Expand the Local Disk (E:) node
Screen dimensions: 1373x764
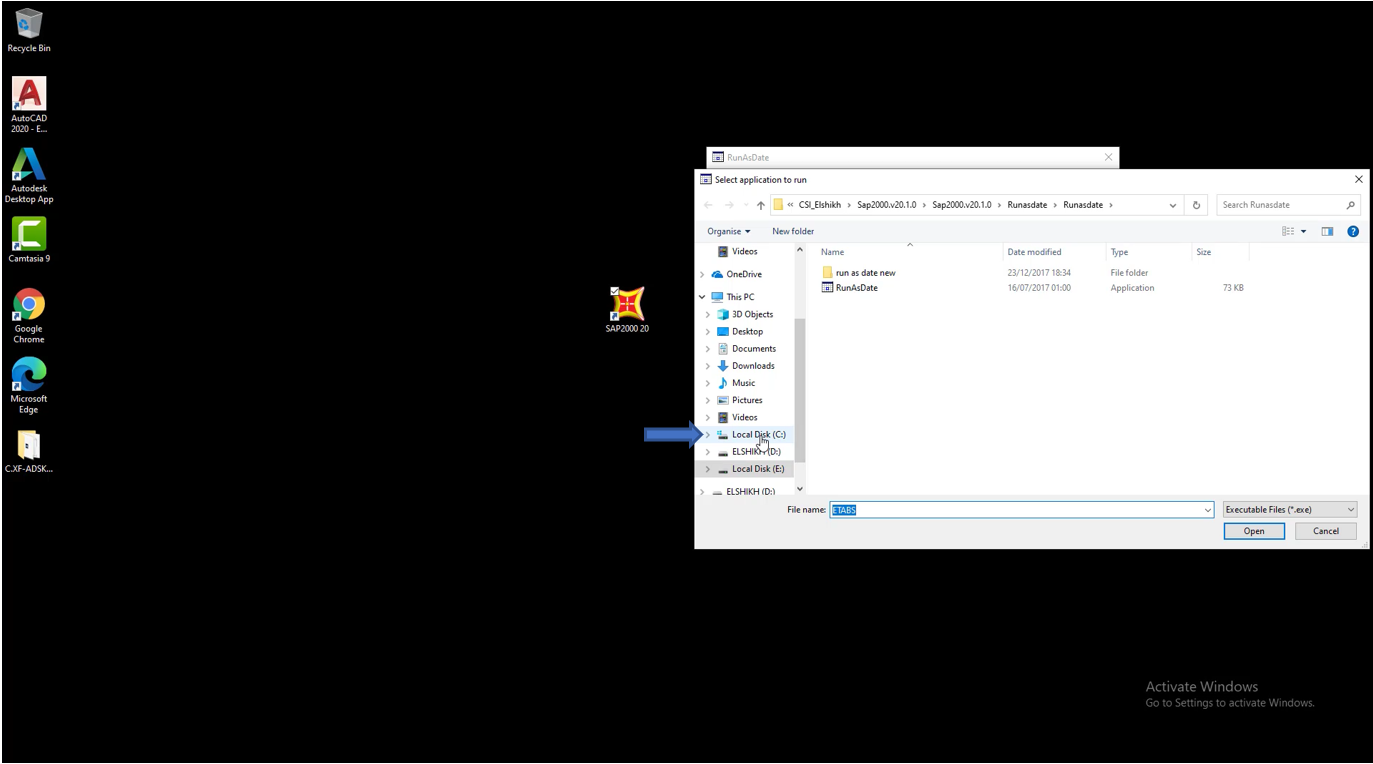click(x=708, y=469)
